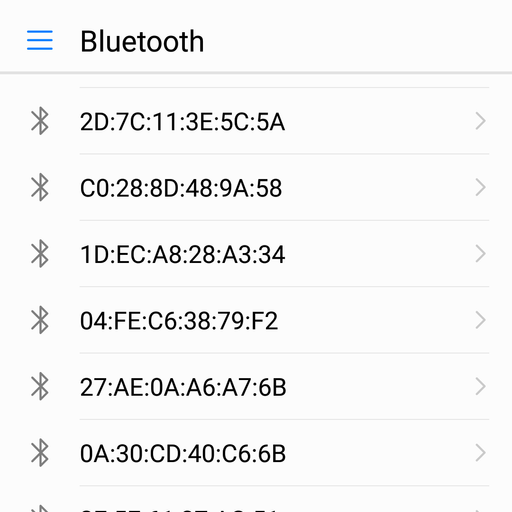This screenshot has width=512, height=512.
Task: Tap the Bluetooth icon beside 2D:7C:11:3E:5C:5A
Action: coord(40,121)
